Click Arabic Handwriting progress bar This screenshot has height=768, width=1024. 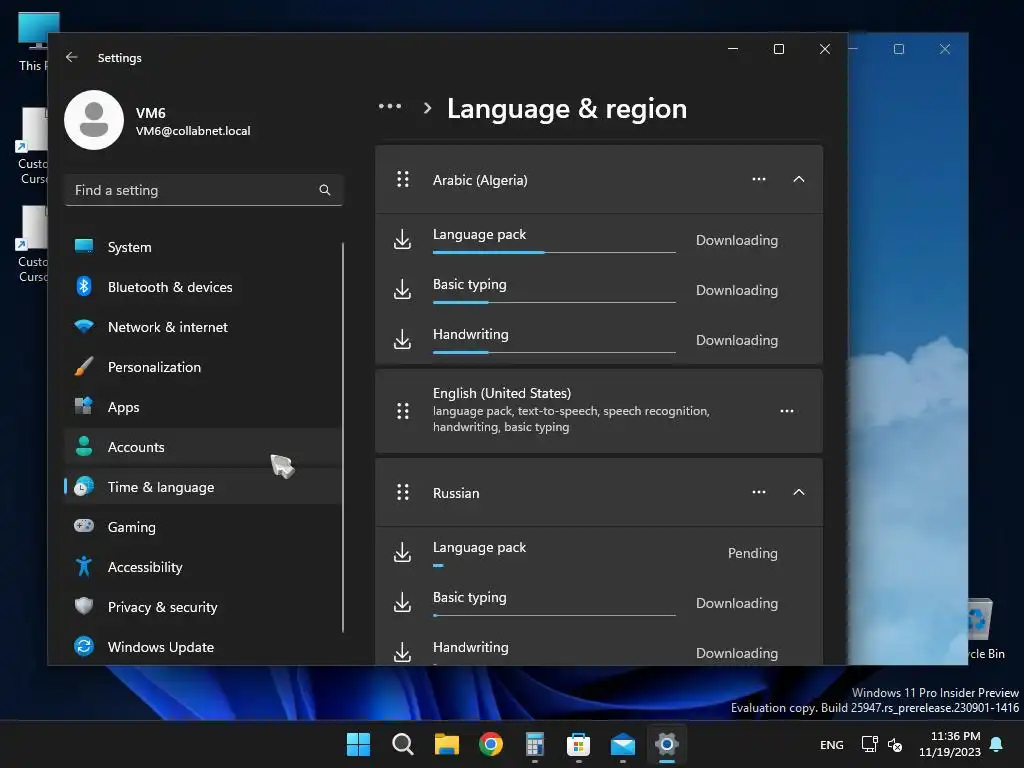point(554,352)
